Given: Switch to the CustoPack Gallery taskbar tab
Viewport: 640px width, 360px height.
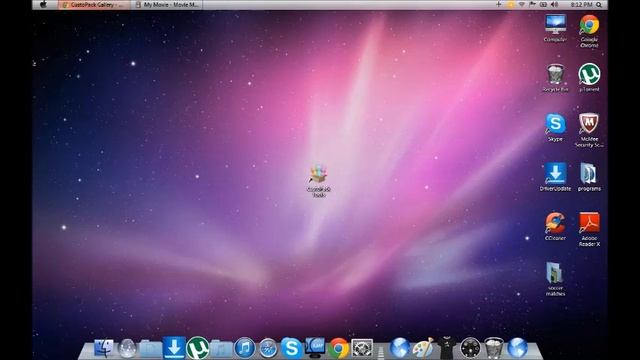Looking at the screenshot, I should coord(94,5).
